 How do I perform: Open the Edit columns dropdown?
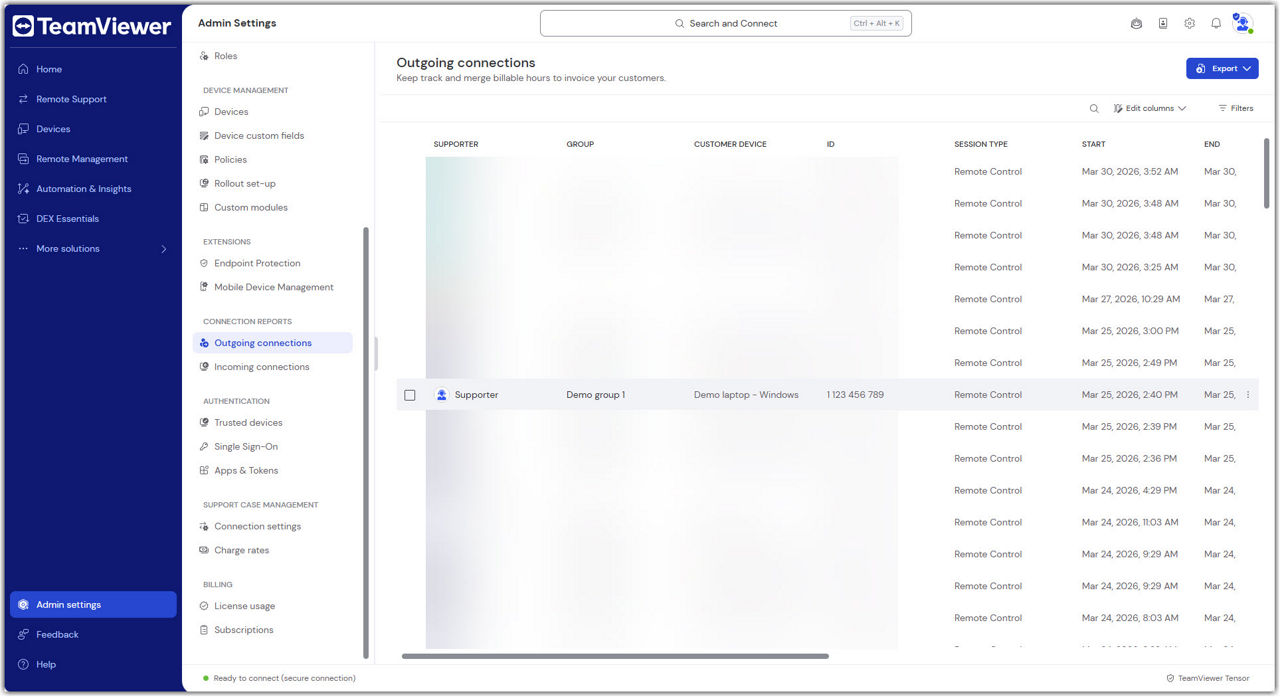click(1150, 108)
